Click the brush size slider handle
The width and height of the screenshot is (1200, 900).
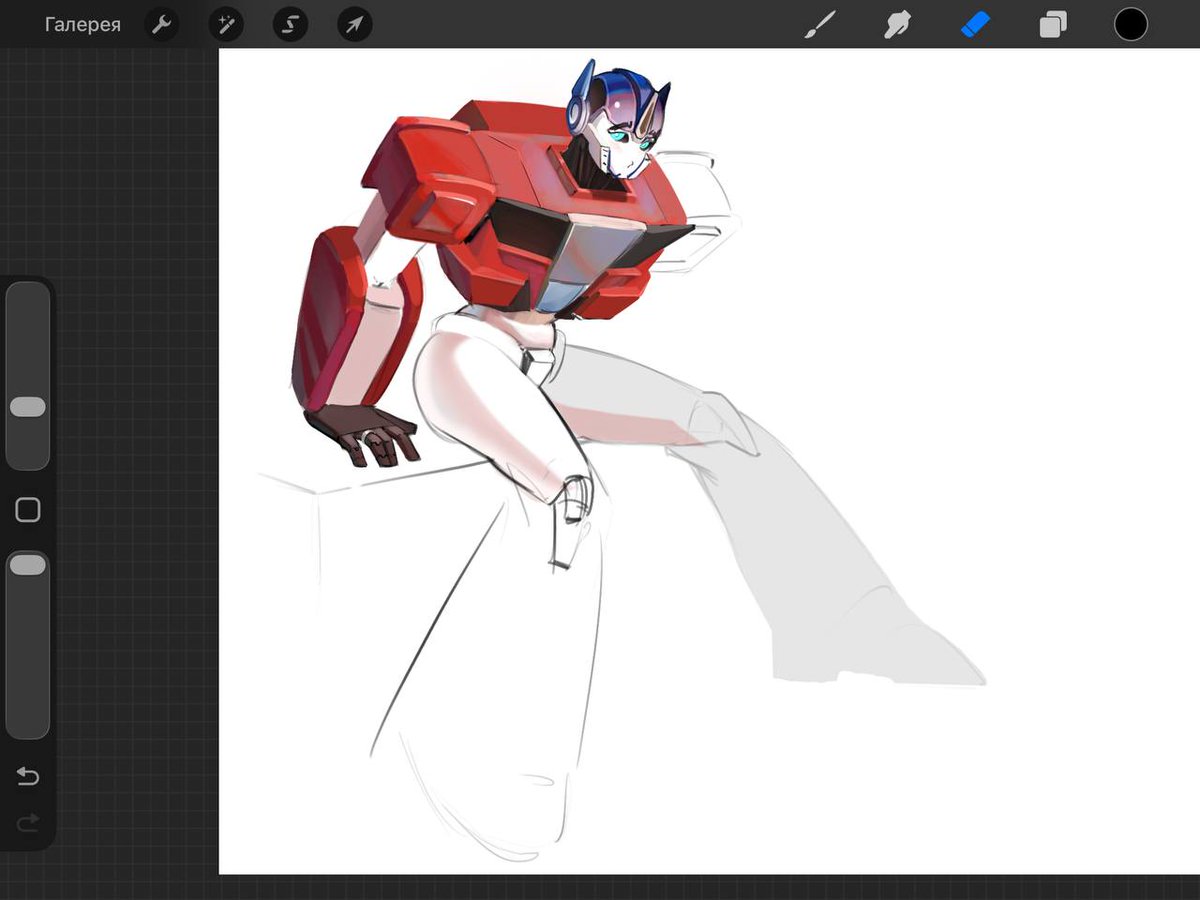[x=27, y=407]
